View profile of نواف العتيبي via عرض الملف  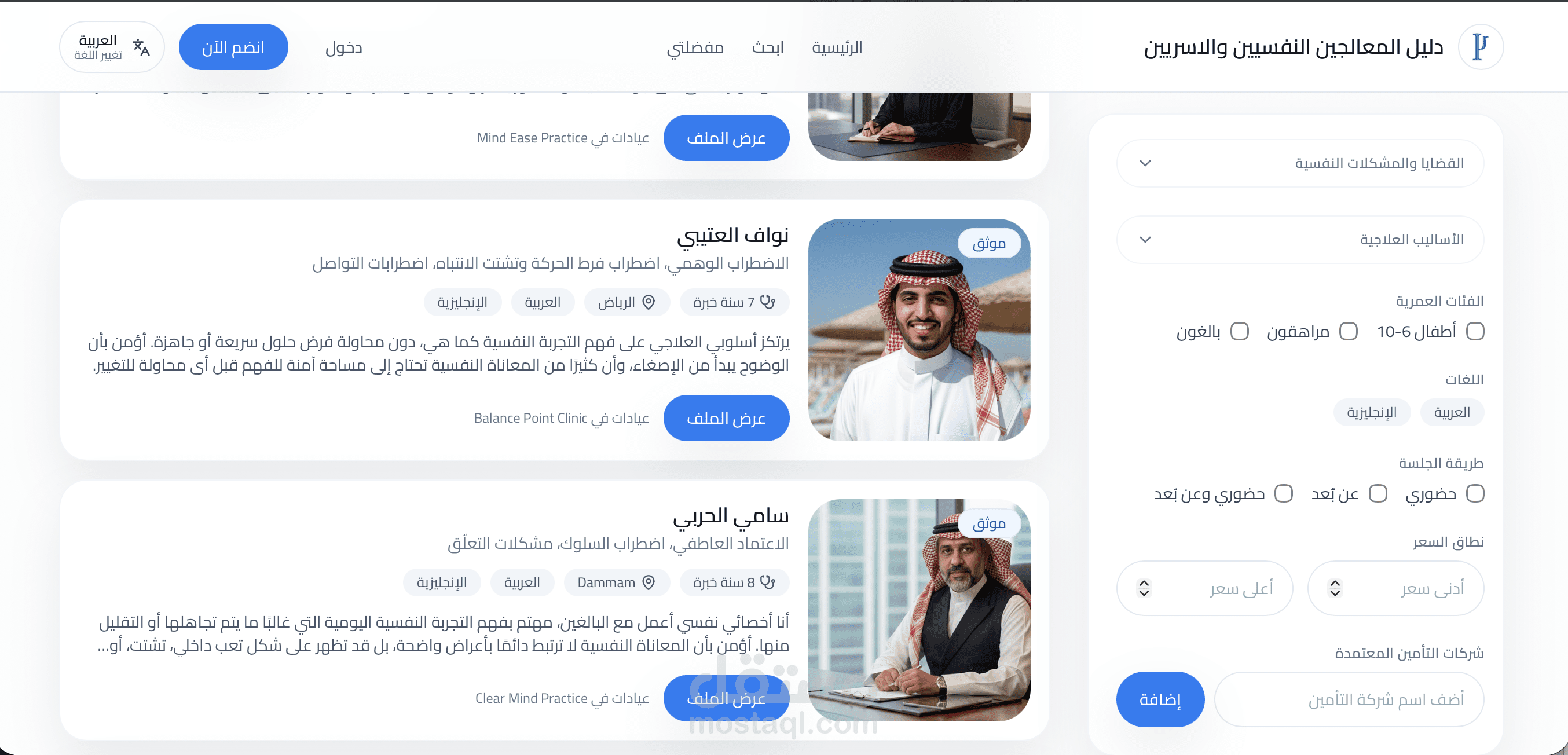pos(726,417)
